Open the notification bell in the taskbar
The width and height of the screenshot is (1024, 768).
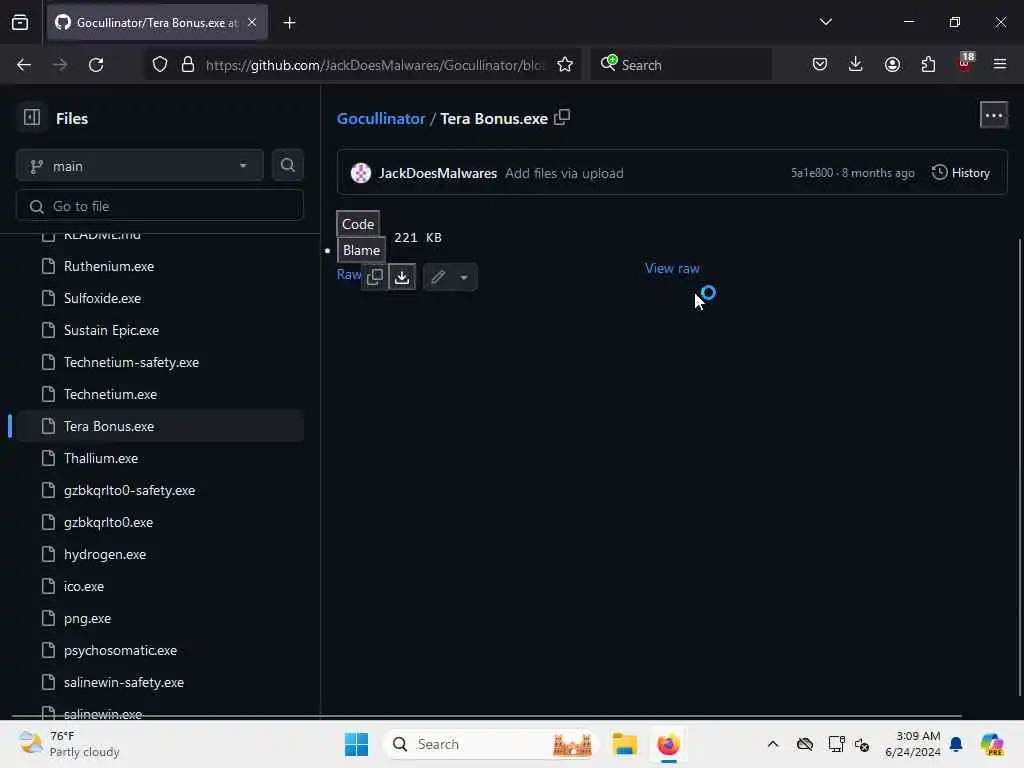[x=956, y=744]
